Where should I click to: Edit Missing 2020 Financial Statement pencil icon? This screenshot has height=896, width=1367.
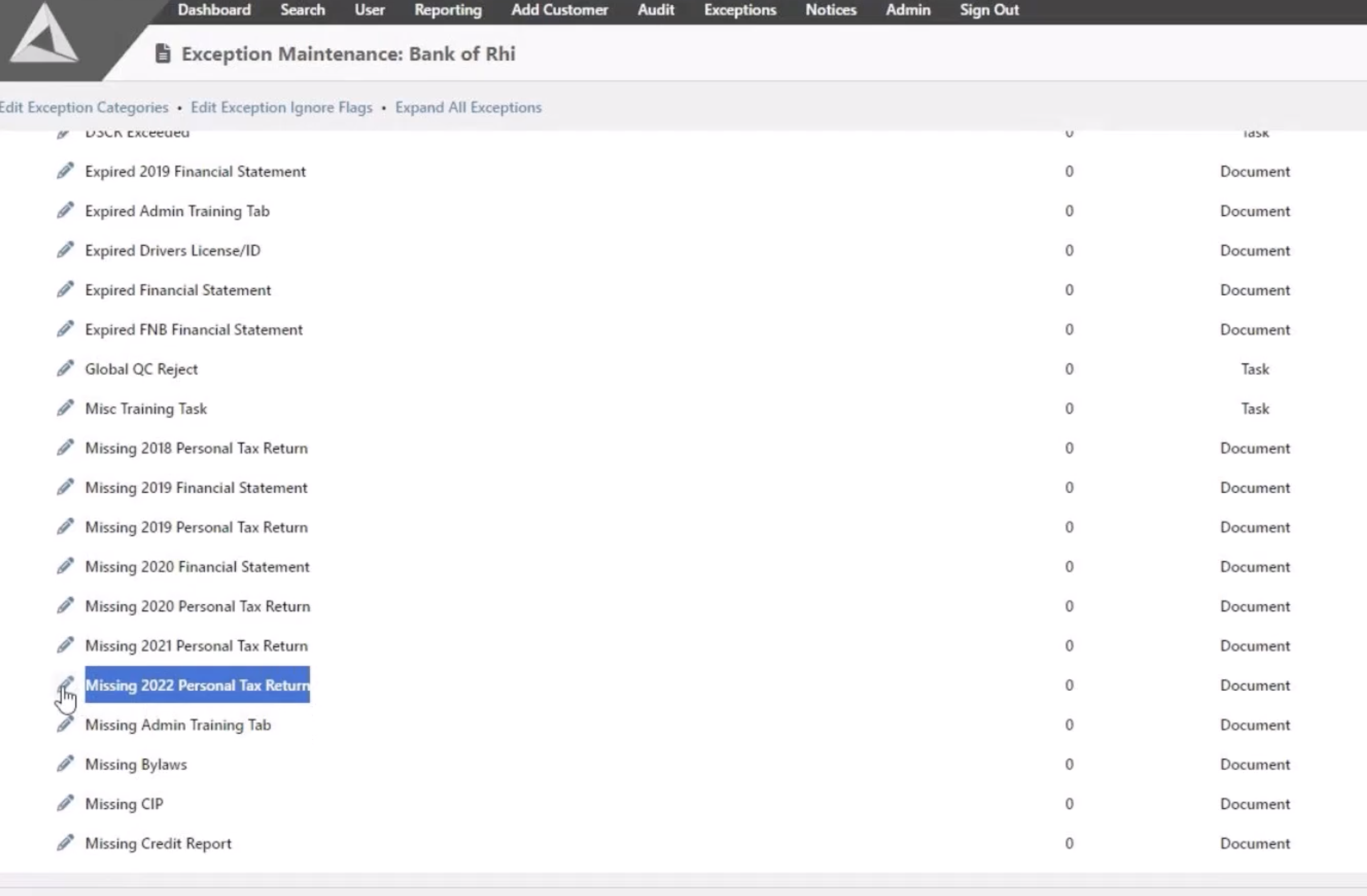coord(65,567)
